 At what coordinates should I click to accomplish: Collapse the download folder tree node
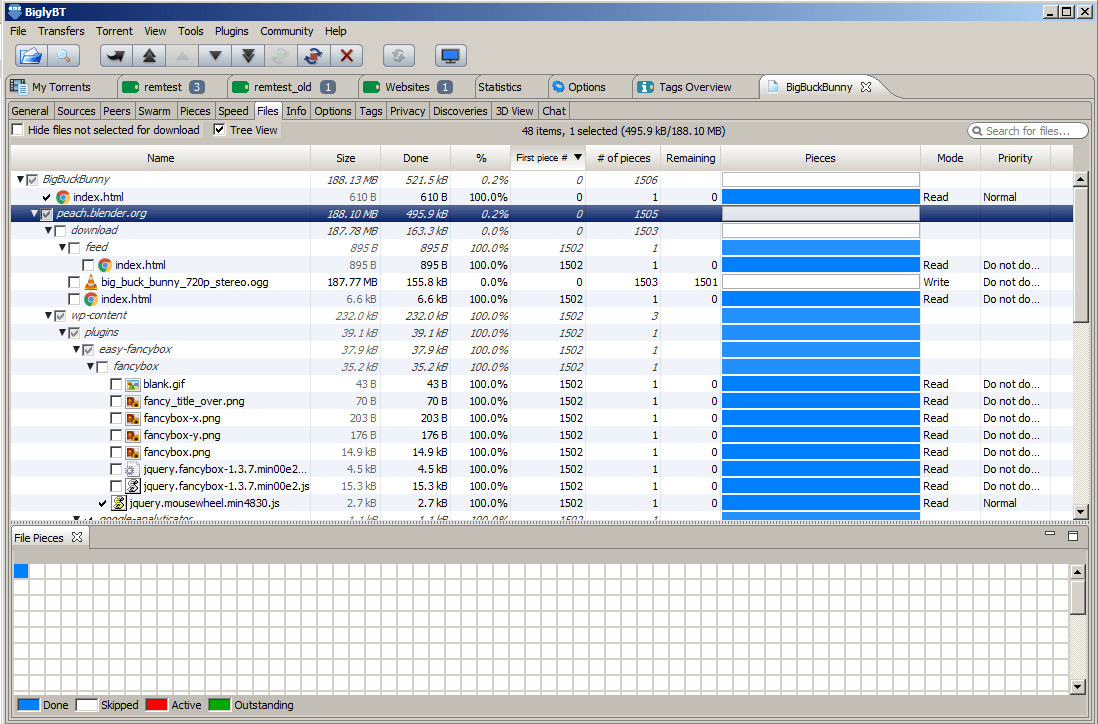click(48, 231)
